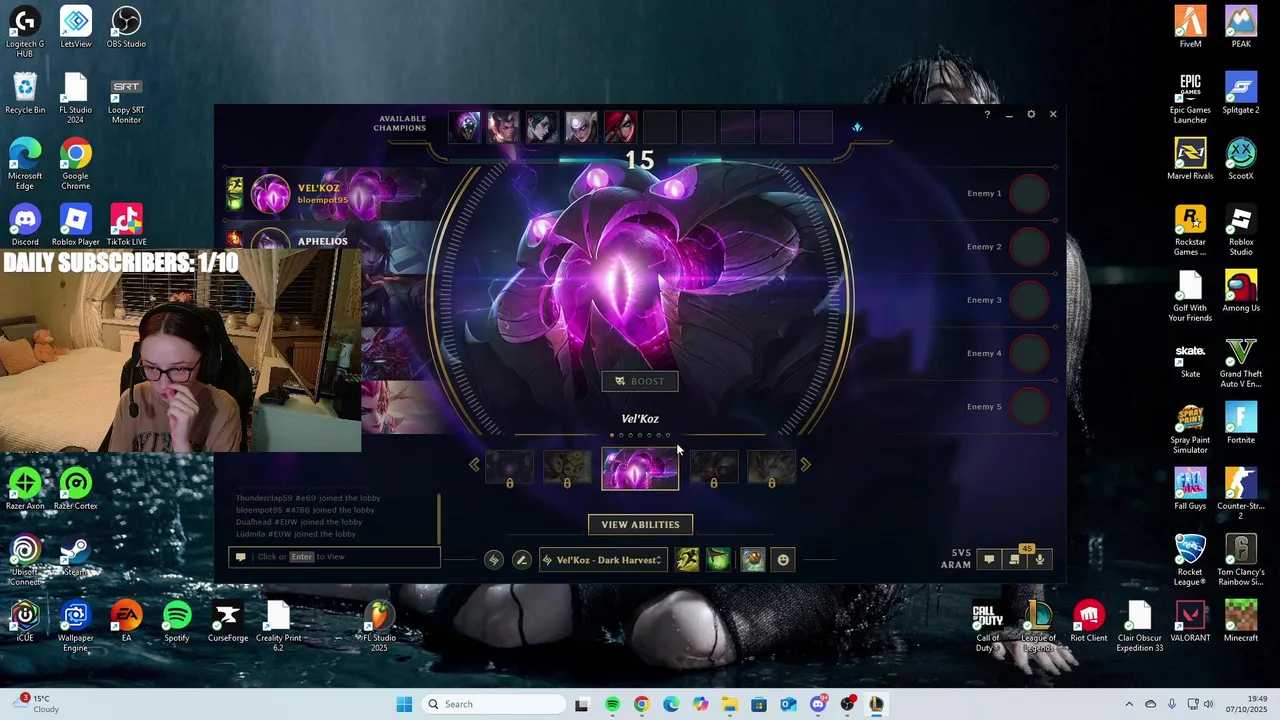Change second green summoner spell
Viewport: 1280px width, 720px height.
pos(718,560)
